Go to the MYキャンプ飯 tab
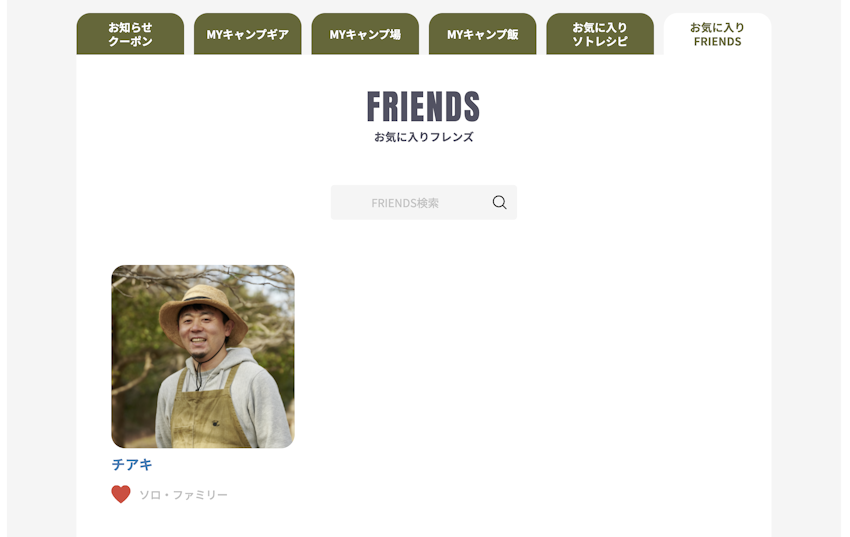The height and width of the screenshot is (537, 850). 482,34
